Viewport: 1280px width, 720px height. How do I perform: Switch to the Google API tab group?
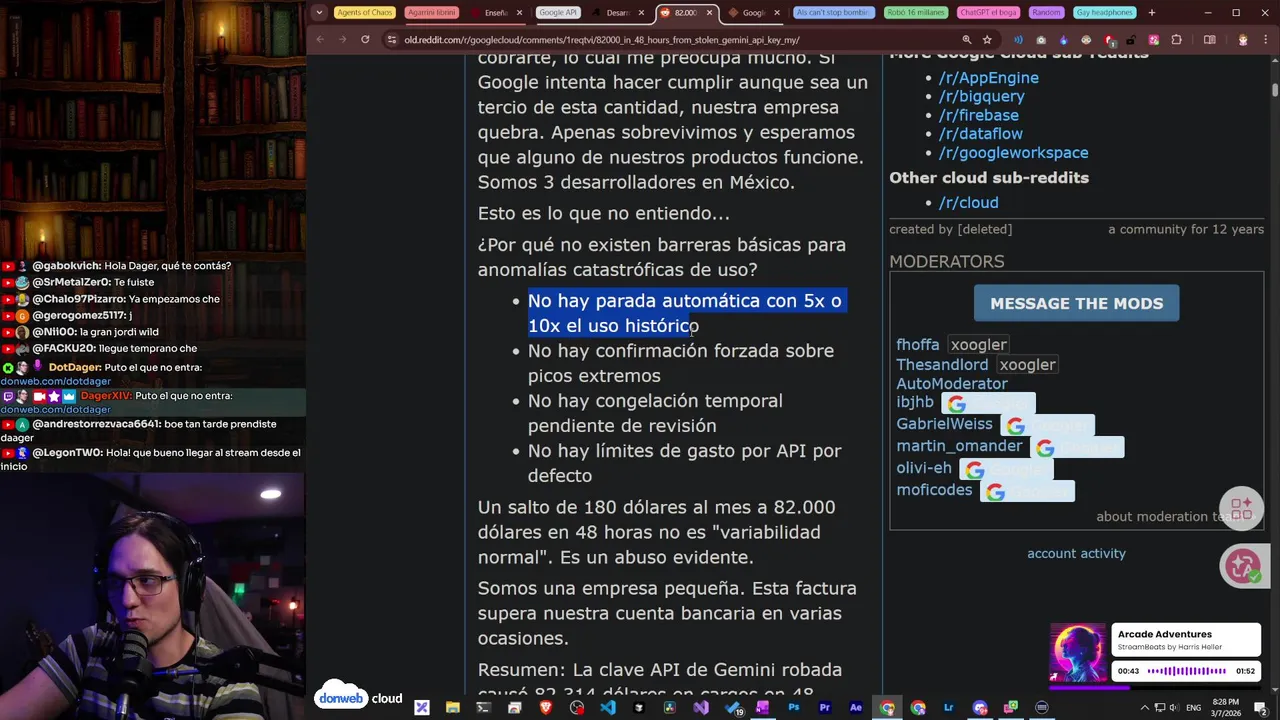[557, 13]
